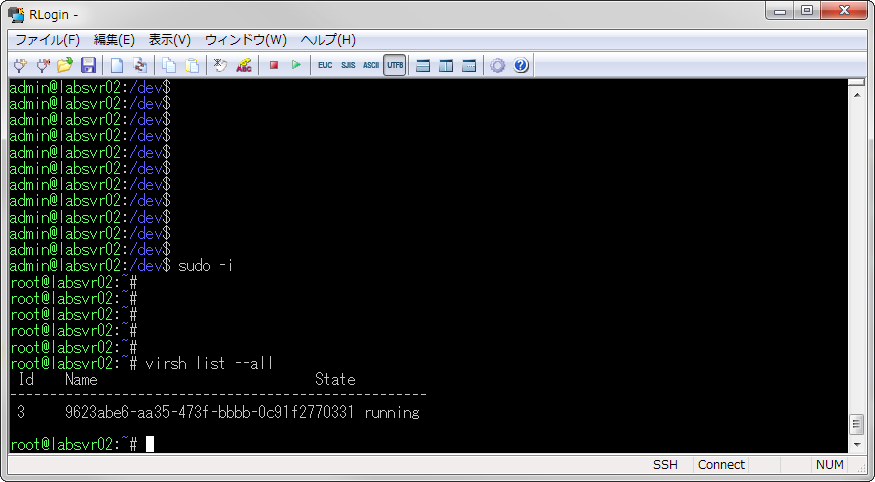Click the 'Id' column header

click(x=26, y=380)
